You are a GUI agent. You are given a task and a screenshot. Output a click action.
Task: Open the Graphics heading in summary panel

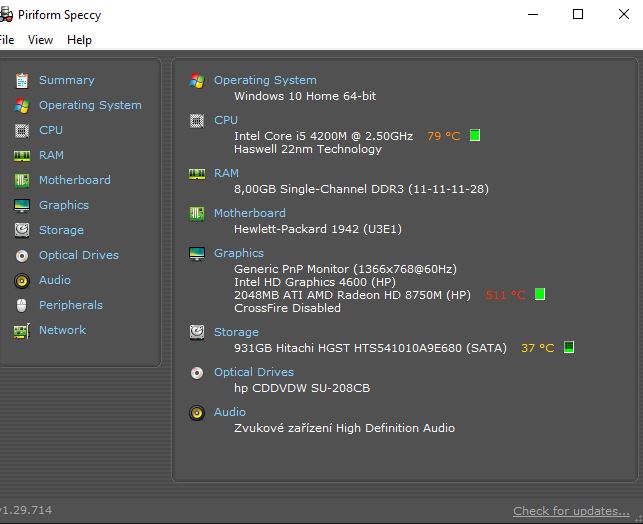pos(239,253)
